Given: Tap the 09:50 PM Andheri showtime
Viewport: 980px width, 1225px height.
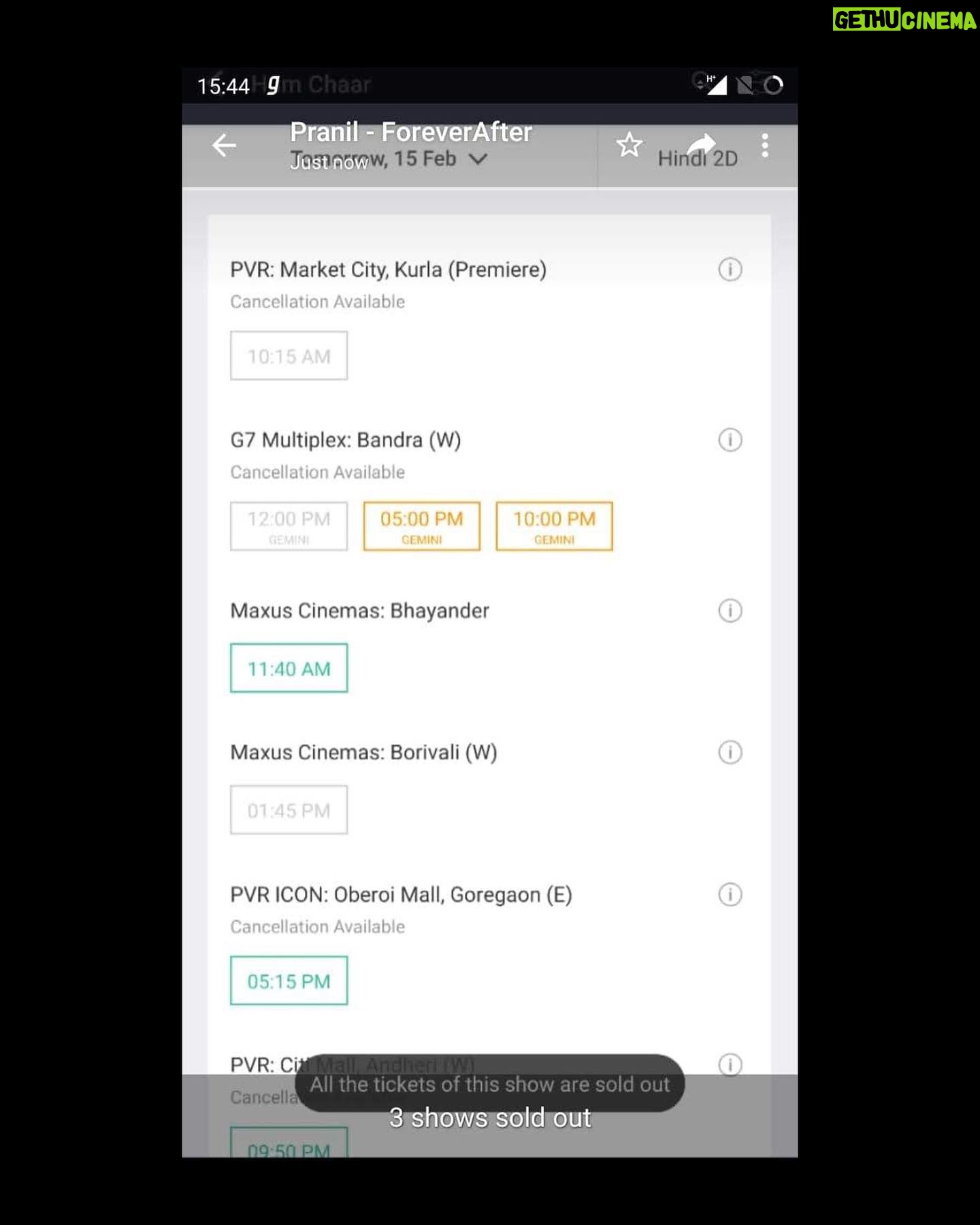Looking at the screenshot, I should tap(289, 1143).
